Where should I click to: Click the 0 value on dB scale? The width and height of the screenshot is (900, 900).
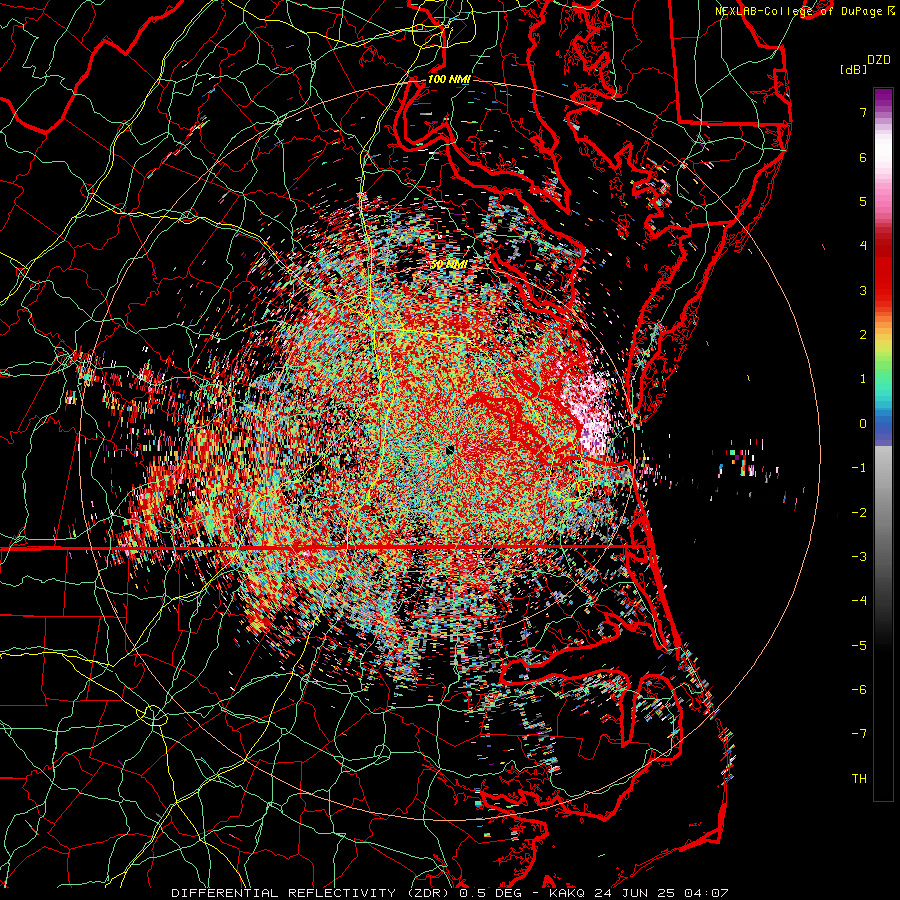click(x=863, y=424)
